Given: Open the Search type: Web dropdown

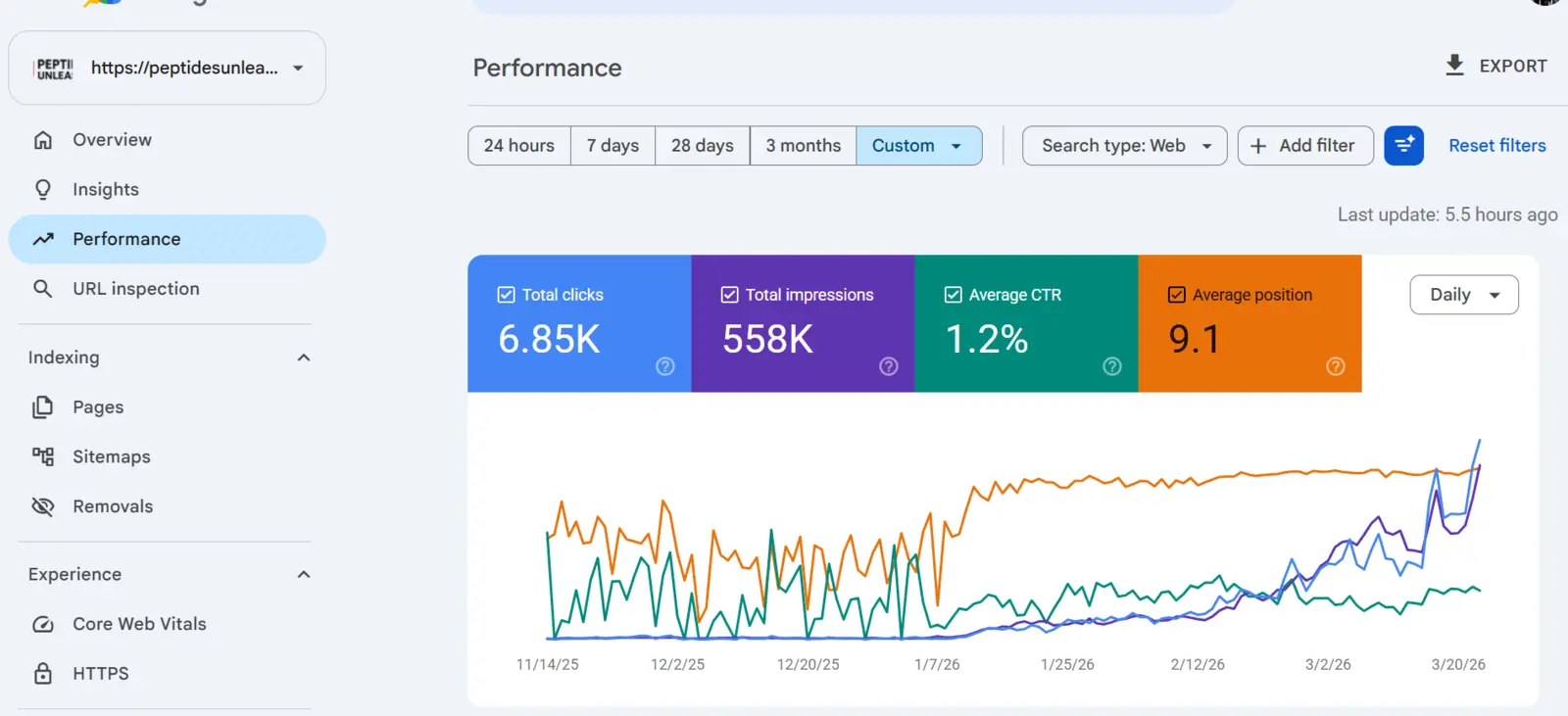Looking at the screenshot, I should coord(1125,146).
